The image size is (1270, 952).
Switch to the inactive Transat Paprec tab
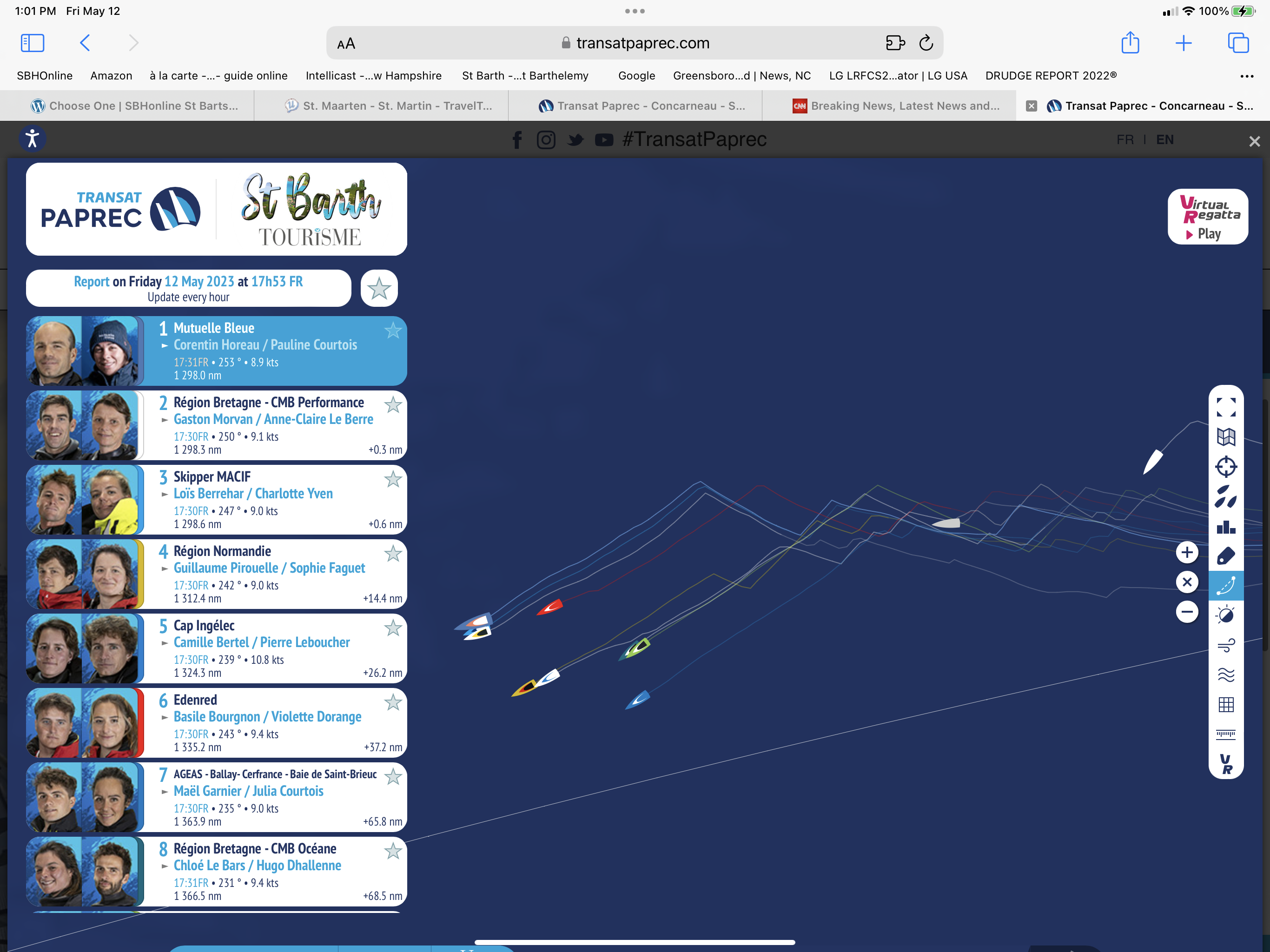point(635,106)
